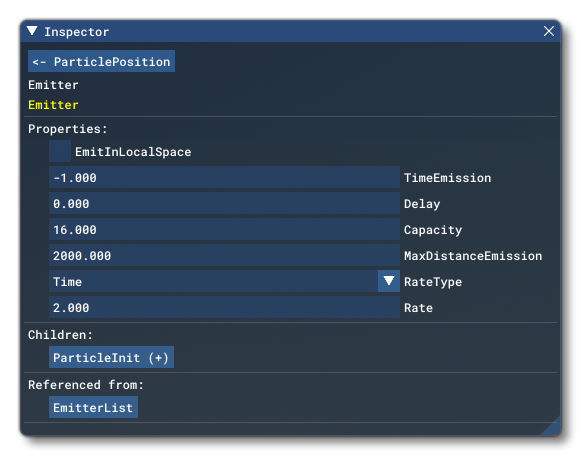Click the Properties: heading
Screen dimensions: 581x456
(68, 129)
